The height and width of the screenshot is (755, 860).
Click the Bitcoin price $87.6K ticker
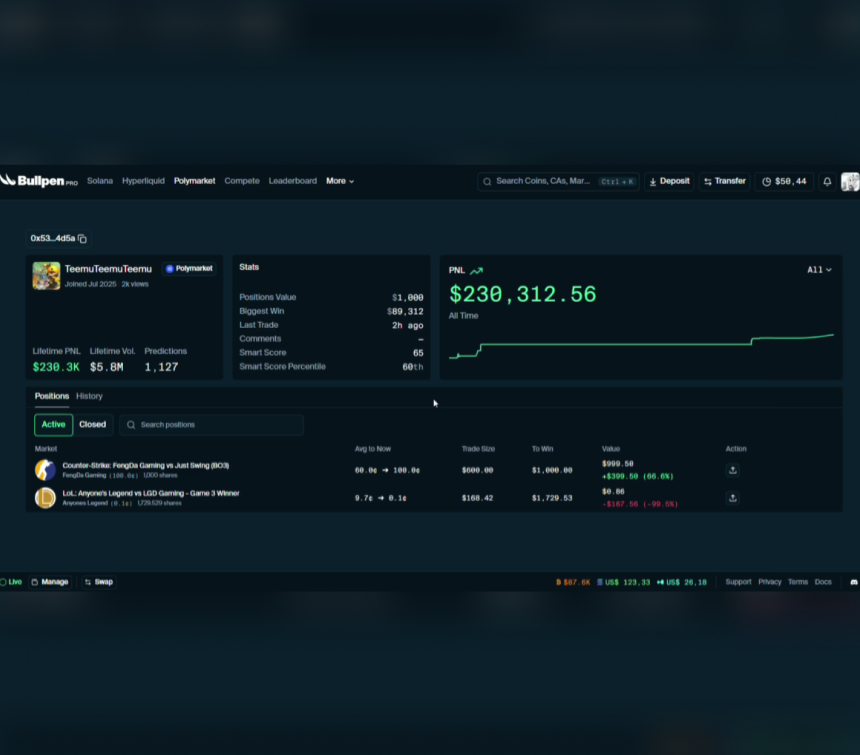tap(573, 582)
